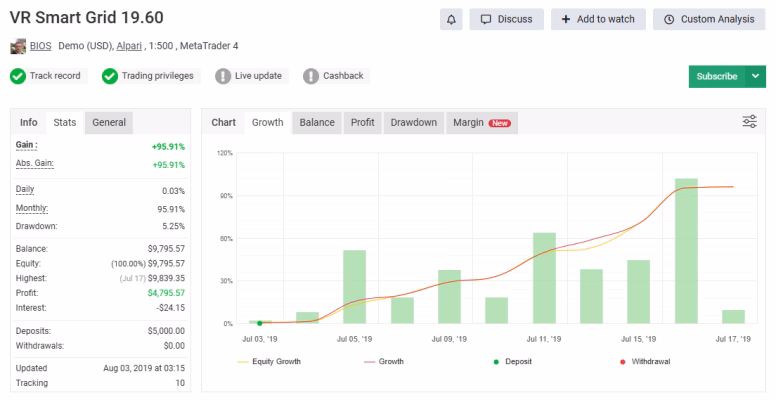Click the Cashback warning icon

(311, 76)
